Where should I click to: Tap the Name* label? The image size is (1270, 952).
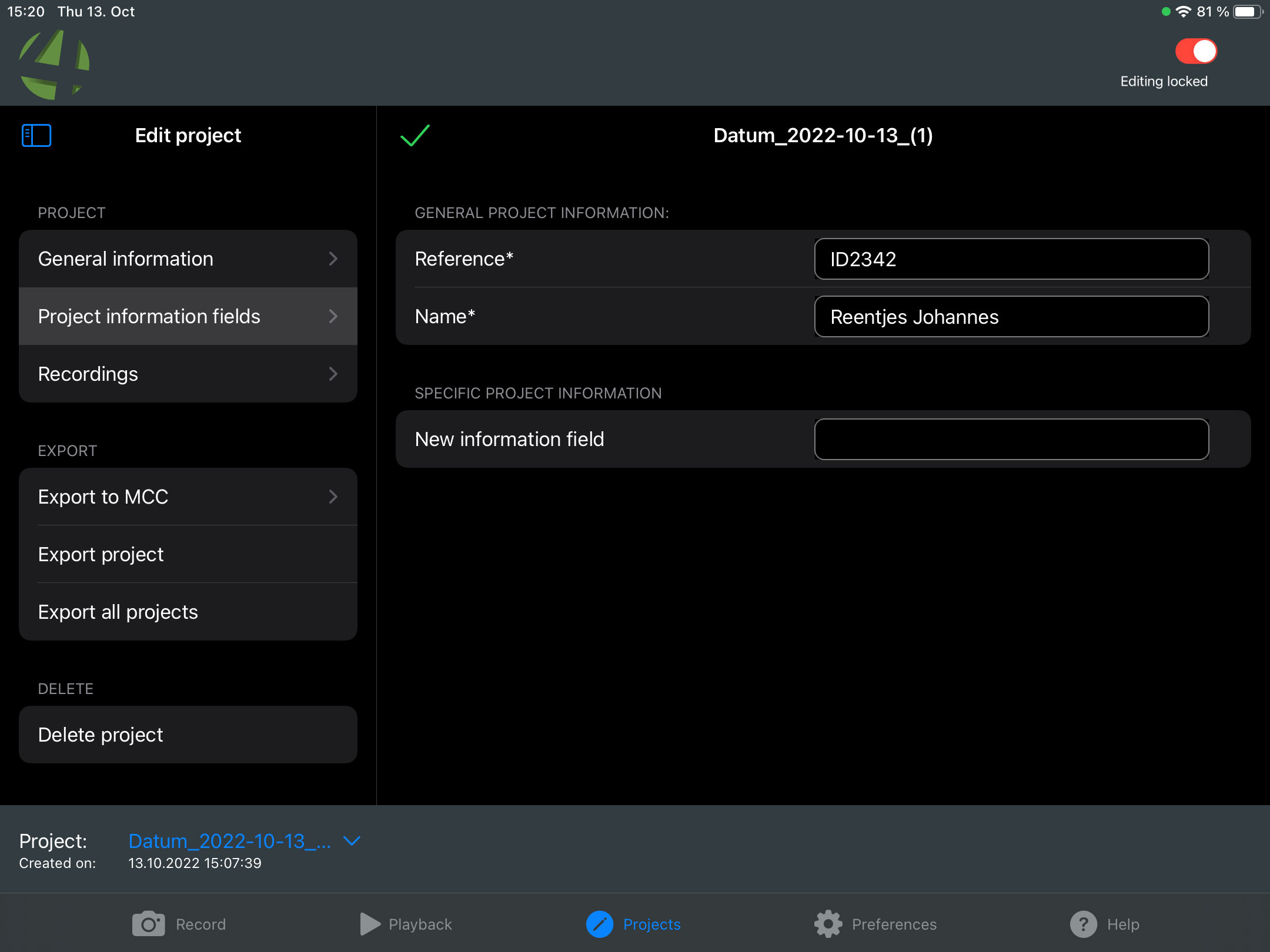[x=444, y=316]
